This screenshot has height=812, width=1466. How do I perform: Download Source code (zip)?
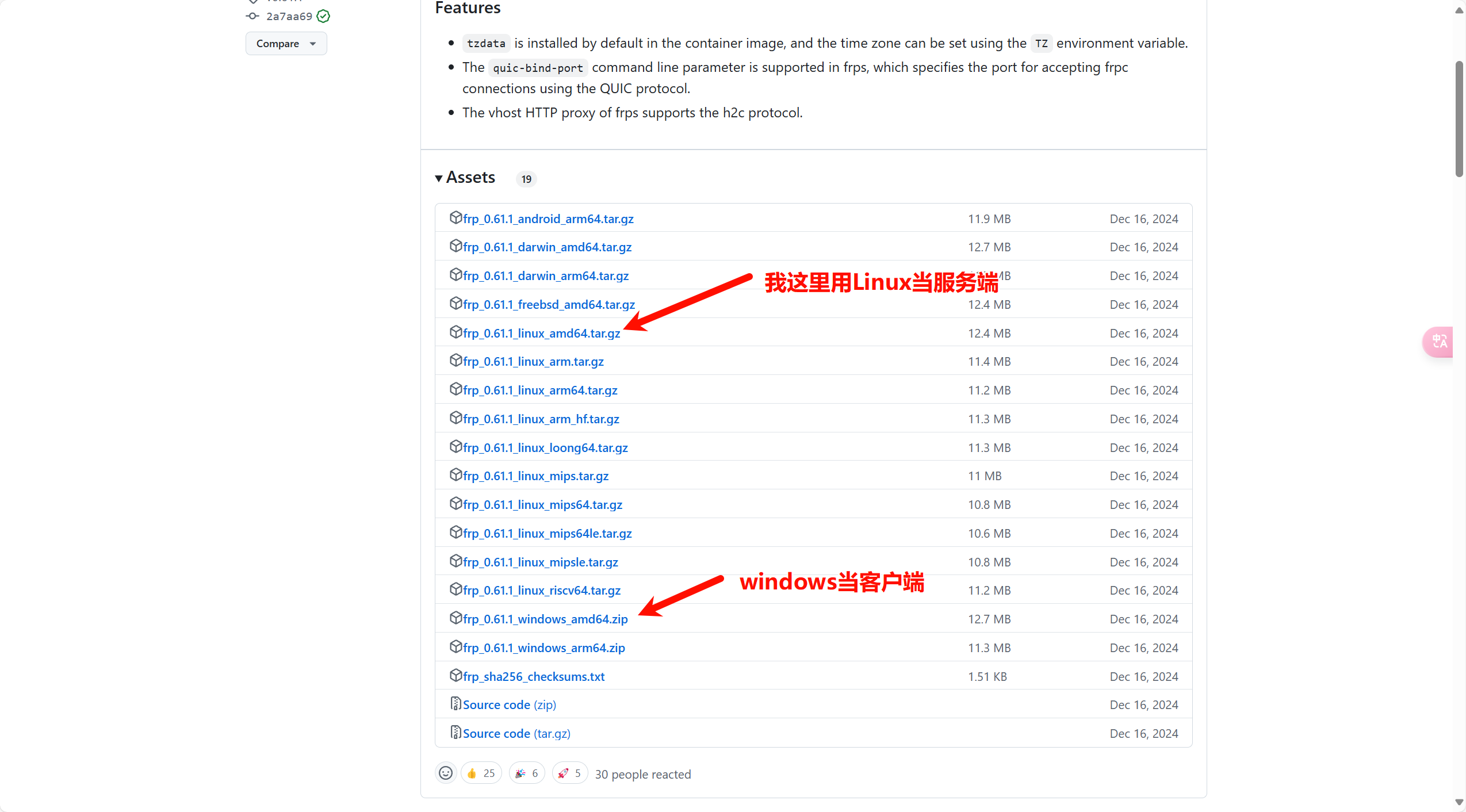[x=509, y=704]
